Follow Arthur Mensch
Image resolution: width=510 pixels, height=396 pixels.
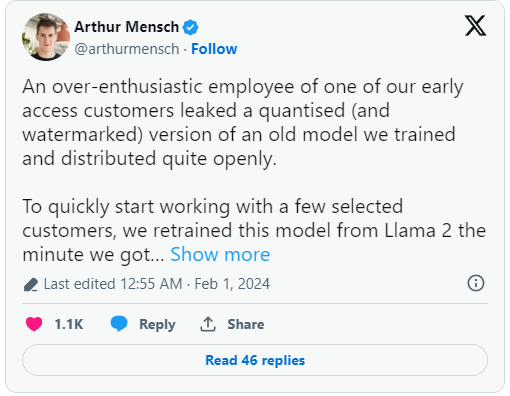tap(214, 49)
